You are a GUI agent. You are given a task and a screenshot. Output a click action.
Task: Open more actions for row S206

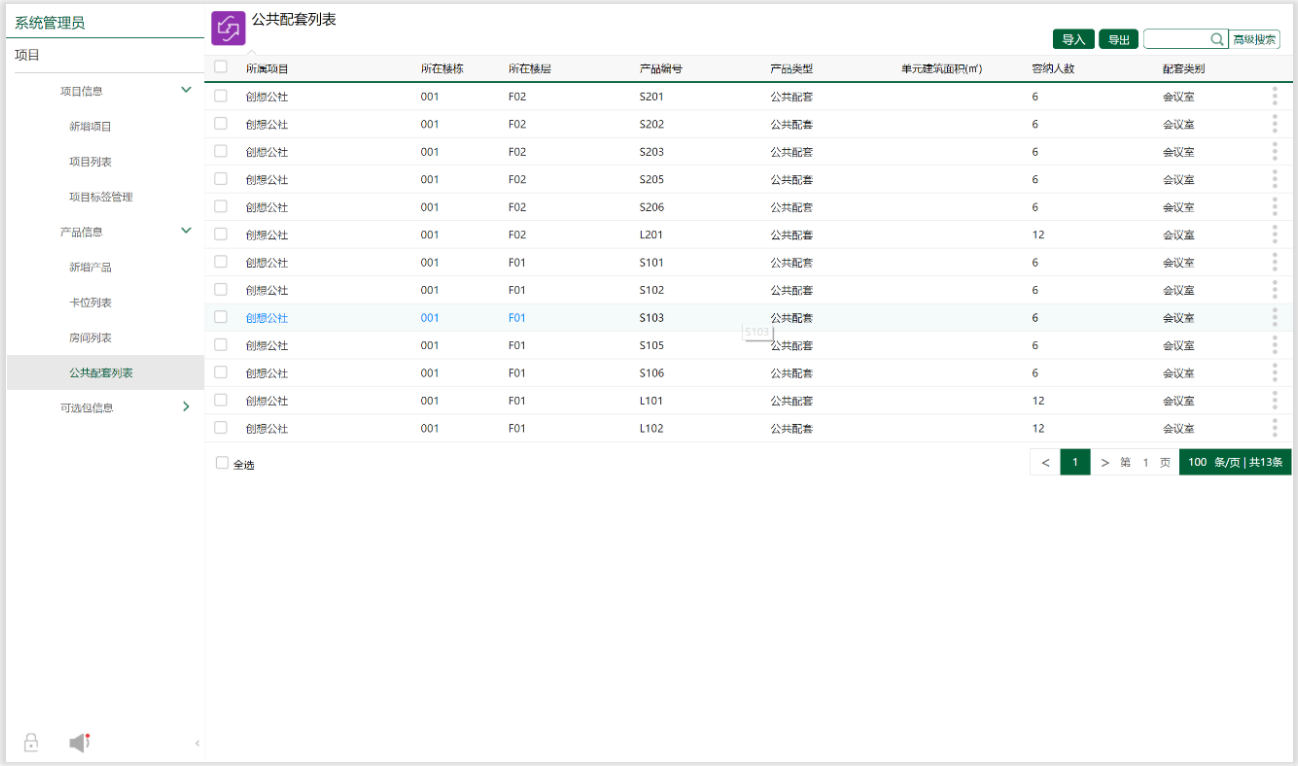pos(1274,207)
